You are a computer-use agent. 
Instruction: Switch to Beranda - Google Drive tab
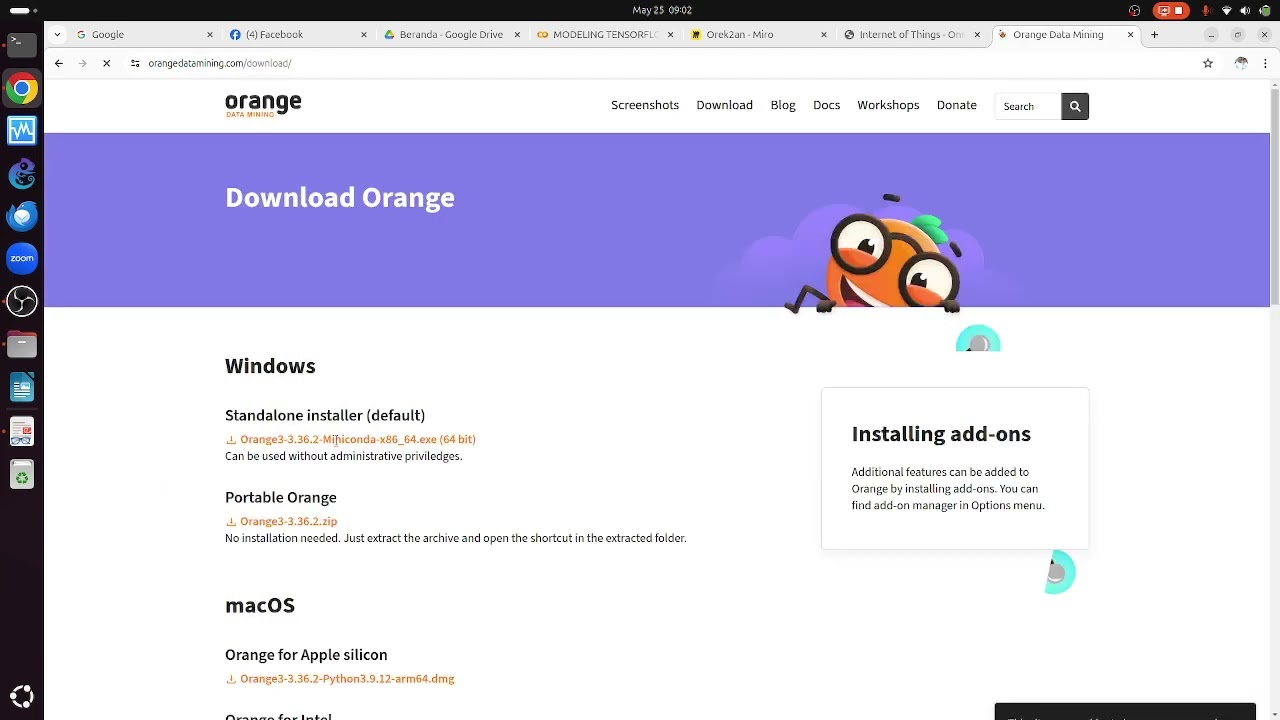[450, 34]
